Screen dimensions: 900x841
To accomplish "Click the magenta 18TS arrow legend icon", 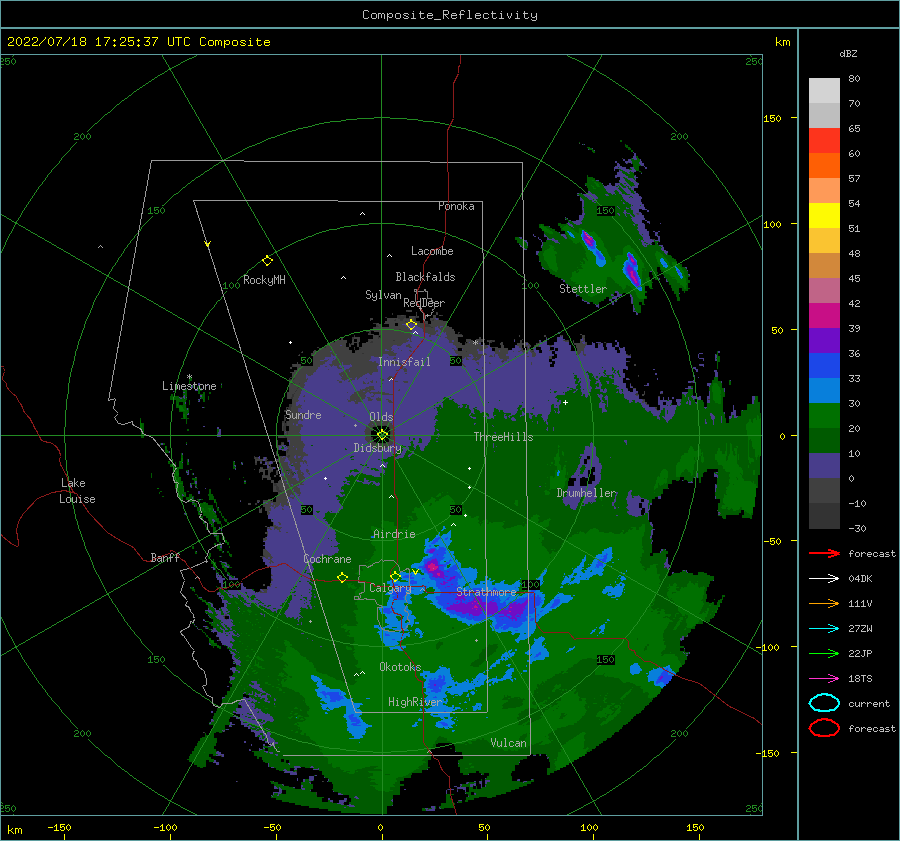I will tap(824, 679).
